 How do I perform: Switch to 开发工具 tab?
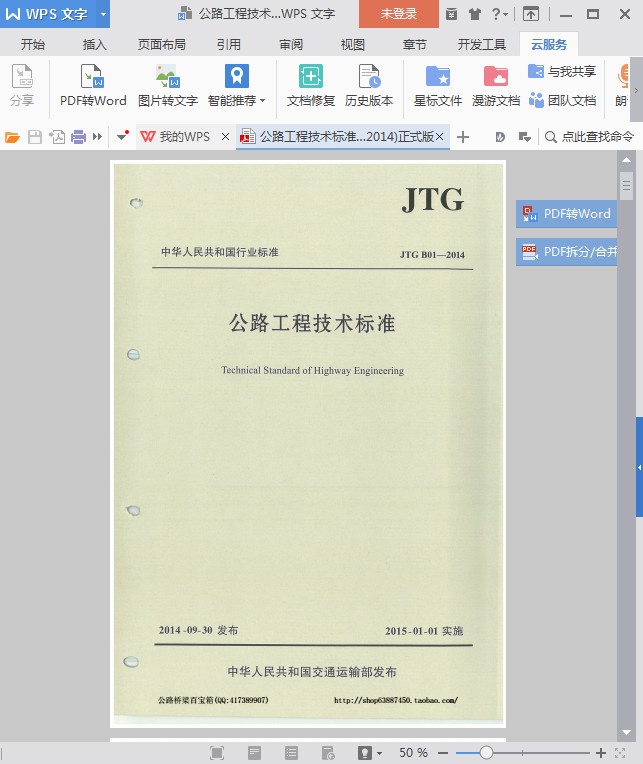481,45
